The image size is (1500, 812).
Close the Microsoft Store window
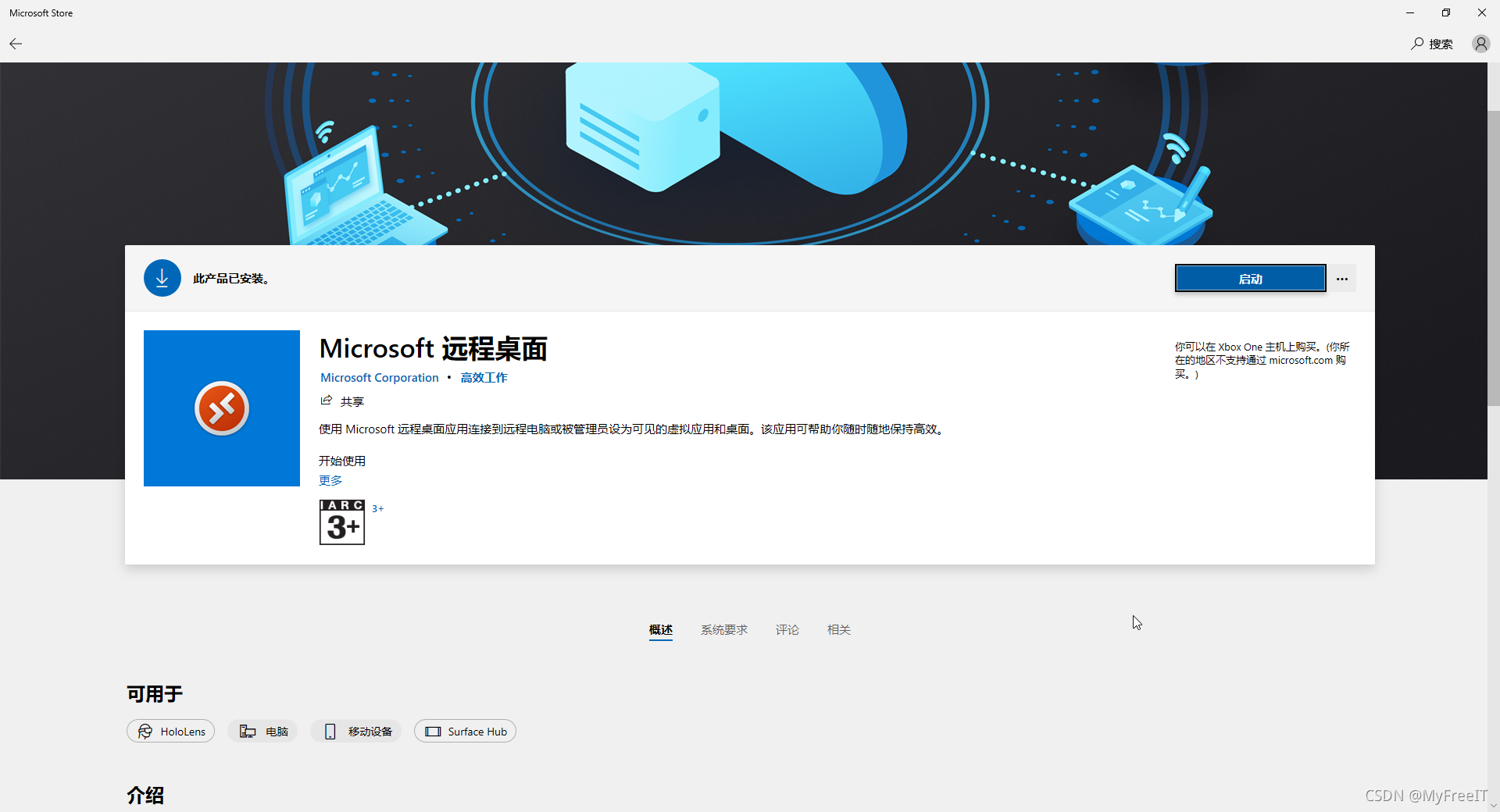tap(1482, 12)
